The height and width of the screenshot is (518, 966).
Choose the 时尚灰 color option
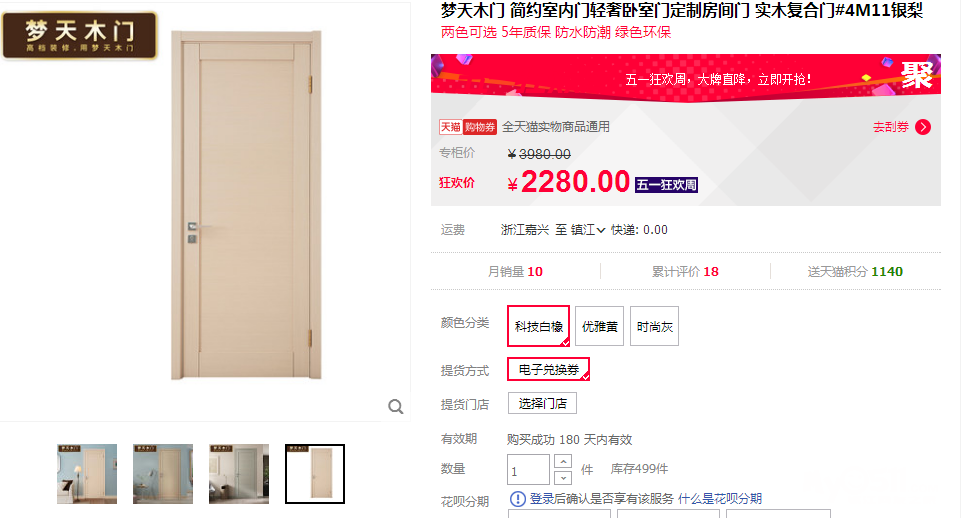pos(654,326)
